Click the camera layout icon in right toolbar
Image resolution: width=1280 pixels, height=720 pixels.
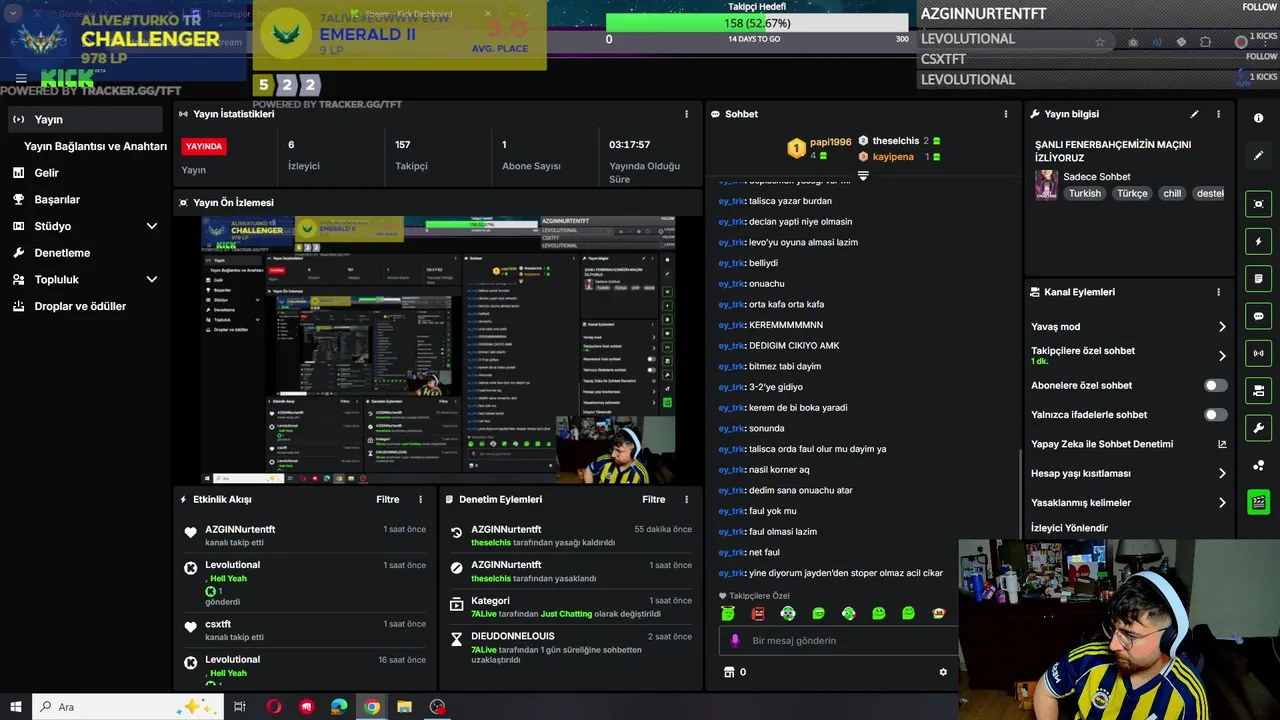click(1258, 390)
